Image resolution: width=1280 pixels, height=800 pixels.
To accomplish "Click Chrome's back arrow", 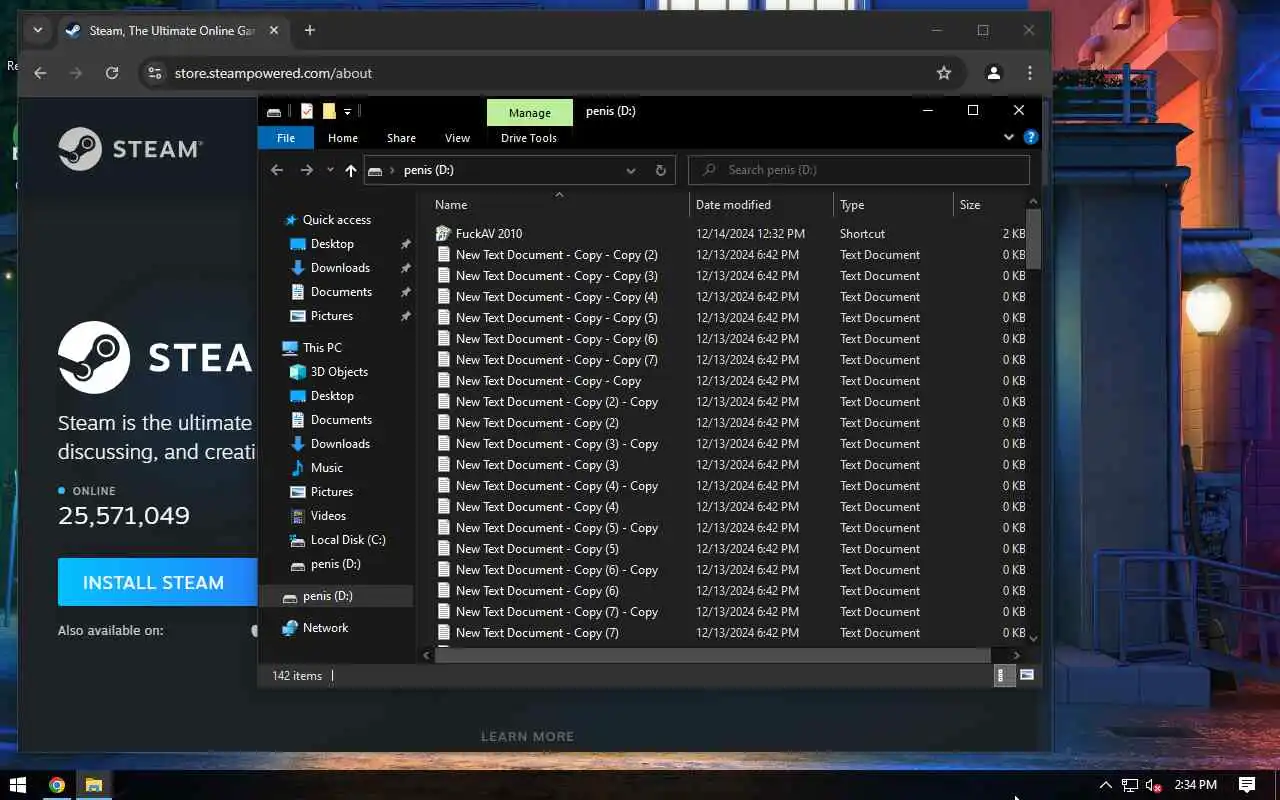I will pos(40,73).
